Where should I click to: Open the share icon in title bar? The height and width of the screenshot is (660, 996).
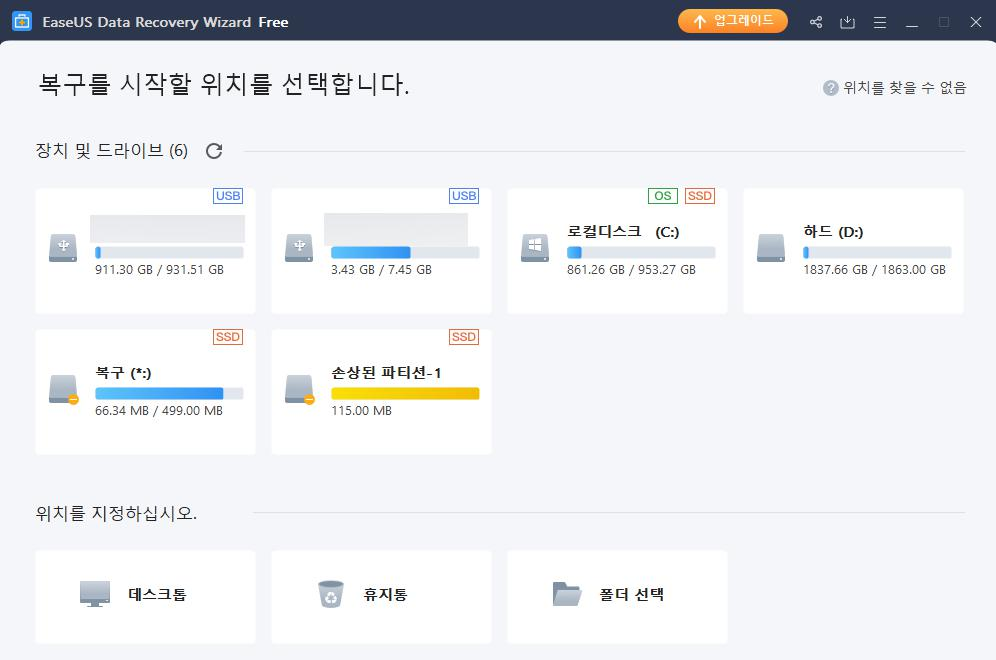coord(816,22)
